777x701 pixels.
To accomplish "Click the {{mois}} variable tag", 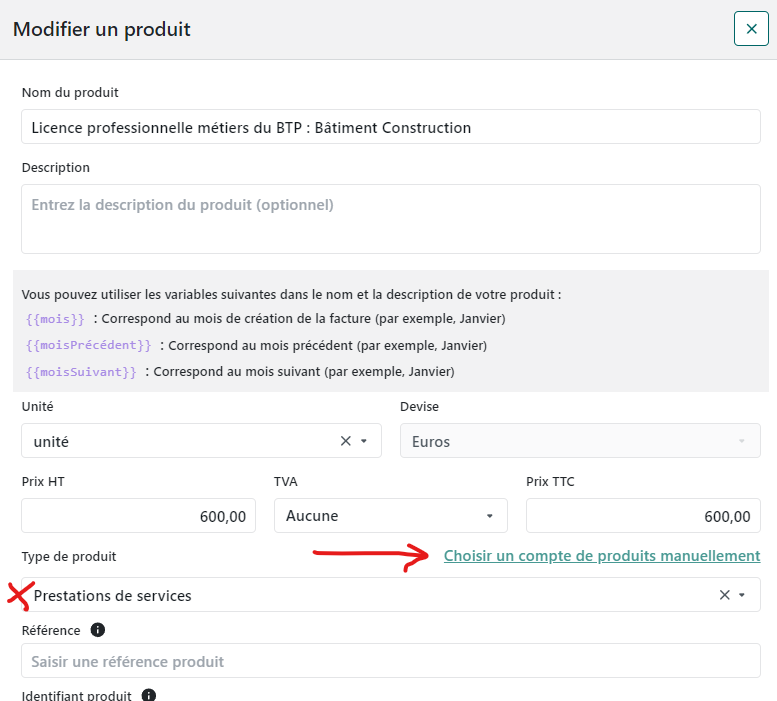I will click(x=56, y=319).
